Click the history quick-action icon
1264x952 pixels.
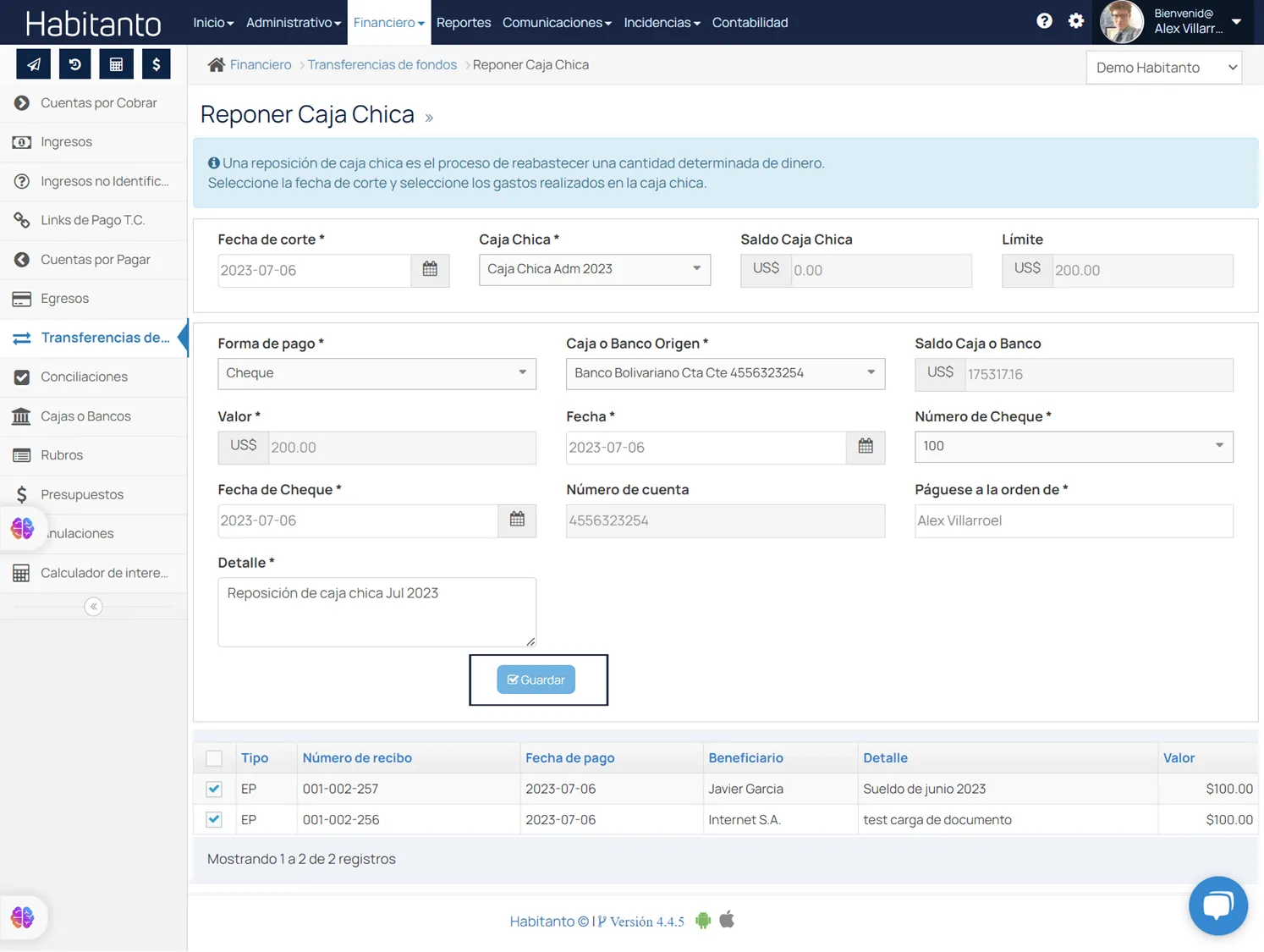(x=74, y=64)
